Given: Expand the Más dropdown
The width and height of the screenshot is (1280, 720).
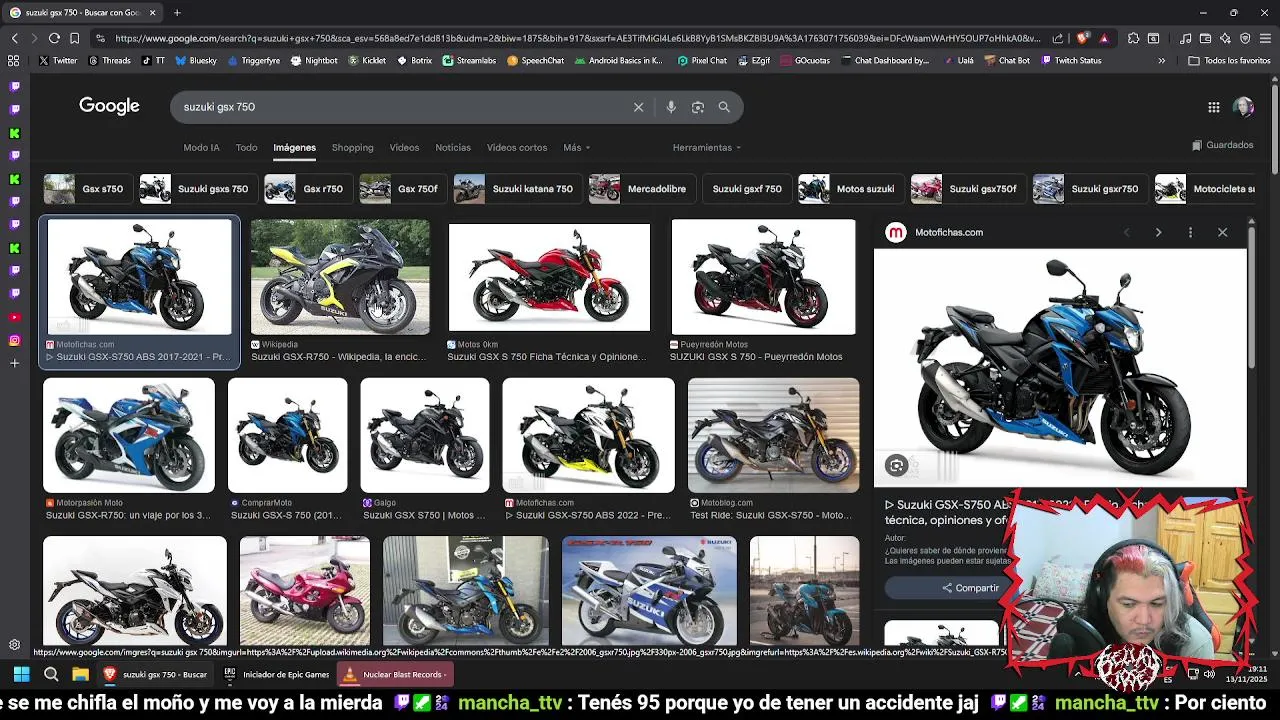Looking at the screenshot, I should coord(576,147).
